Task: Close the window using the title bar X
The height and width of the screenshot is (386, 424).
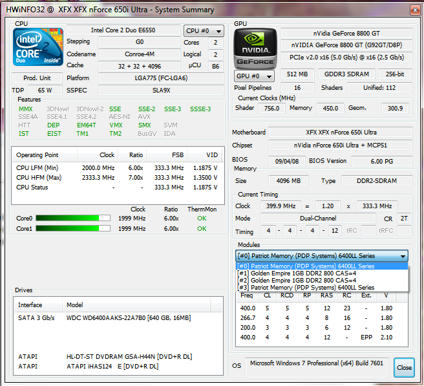Action: [415, 10]
